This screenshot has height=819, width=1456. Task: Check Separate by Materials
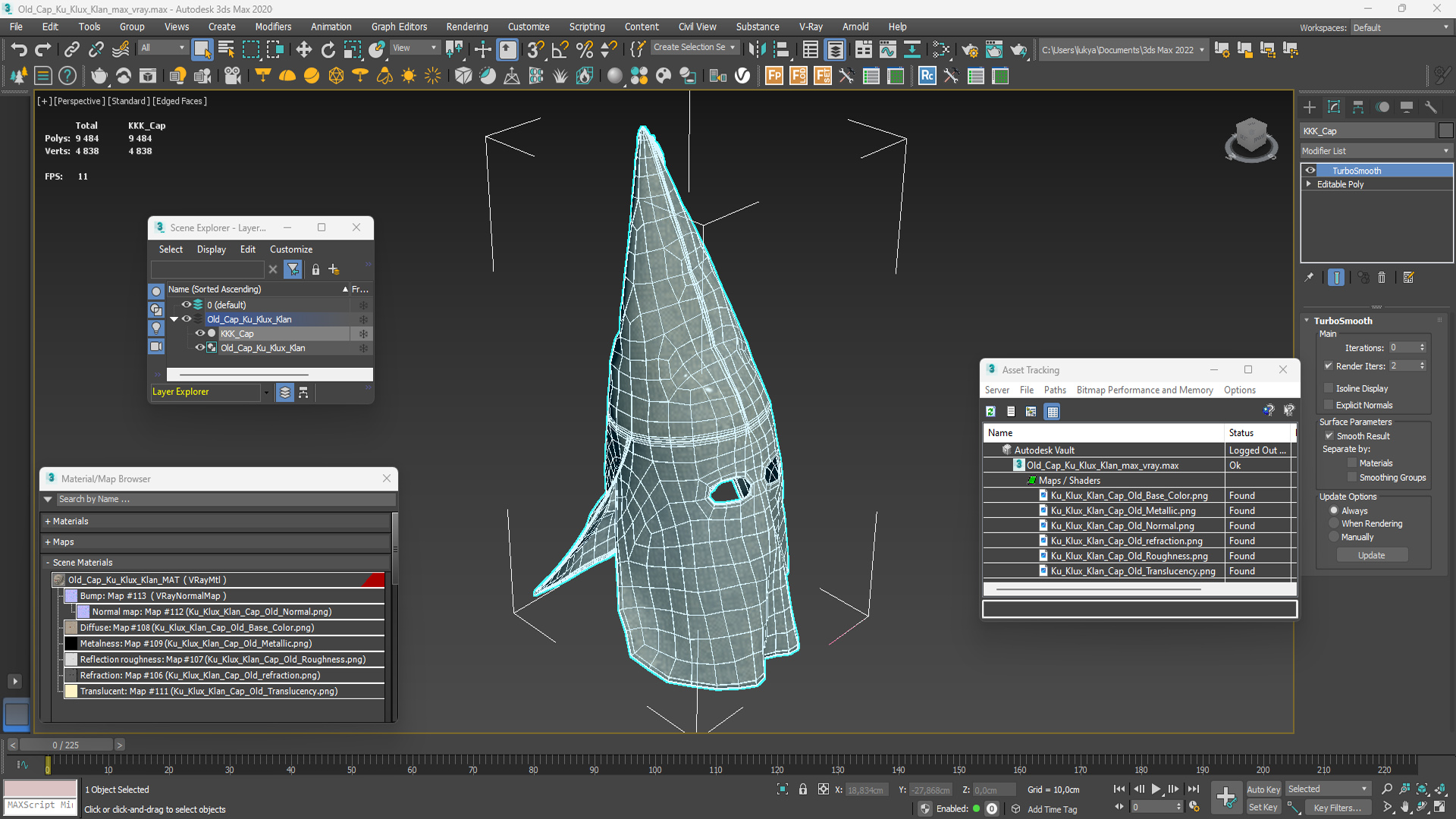(x=1352, y=463)
